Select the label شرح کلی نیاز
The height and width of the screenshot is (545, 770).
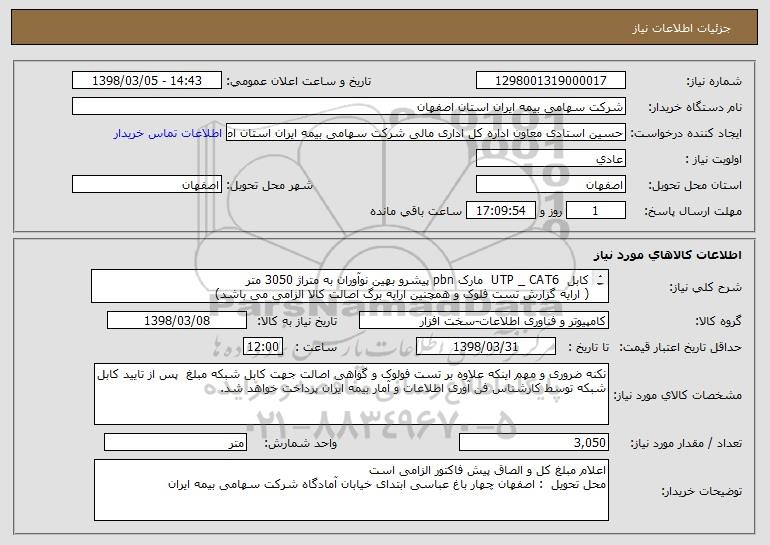(706, 287)
